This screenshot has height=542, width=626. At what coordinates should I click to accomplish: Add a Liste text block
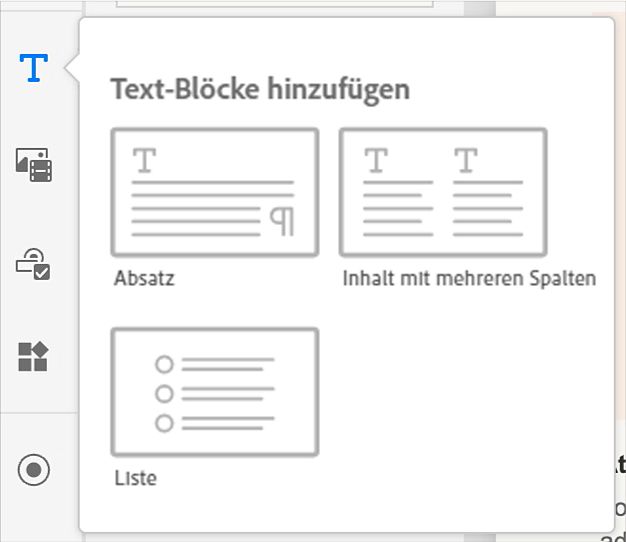pyautogui.click(x=215, y=392)
